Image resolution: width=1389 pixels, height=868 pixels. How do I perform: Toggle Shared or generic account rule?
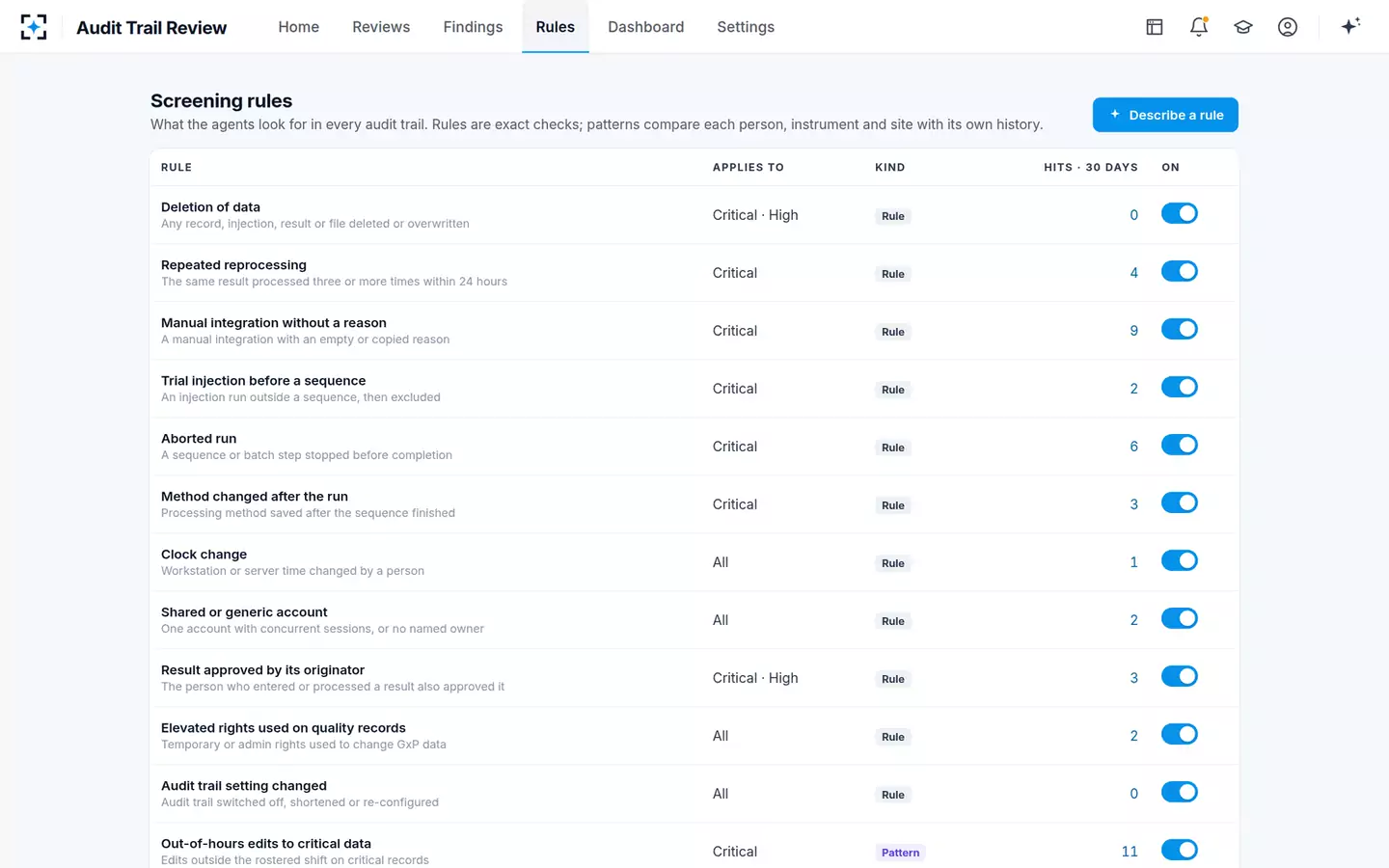click(x=1179, y=618)
